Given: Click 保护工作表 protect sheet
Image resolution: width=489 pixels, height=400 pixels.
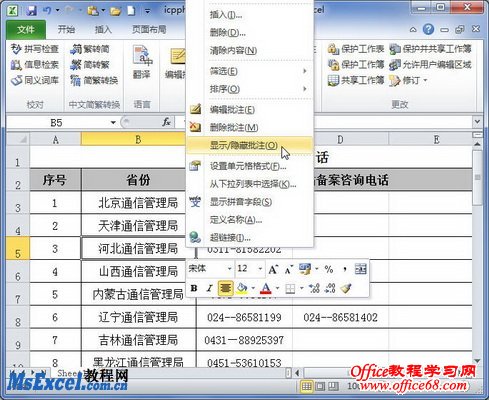Looking at the screenshot, I should pyautogui.click(x=356, y=49).
